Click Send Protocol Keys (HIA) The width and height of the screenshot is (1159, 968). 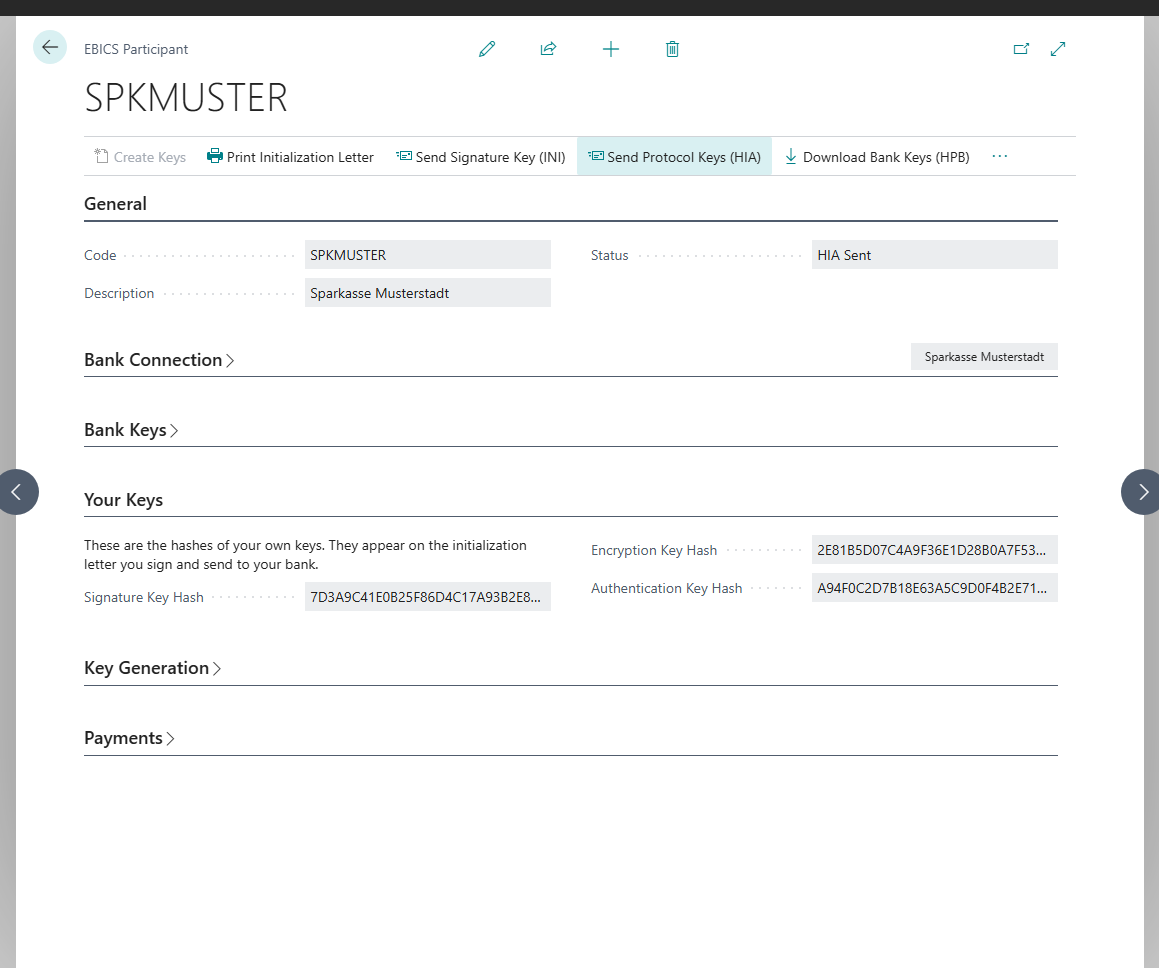pyautogui.click(x=674, y=157)
